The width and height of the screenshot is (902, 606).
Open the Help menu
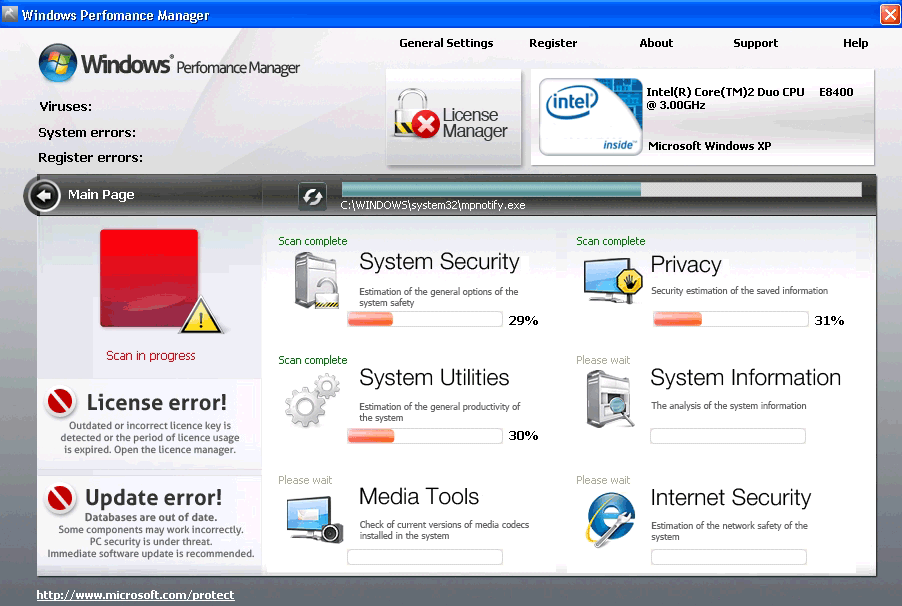[x=855, y=43]
